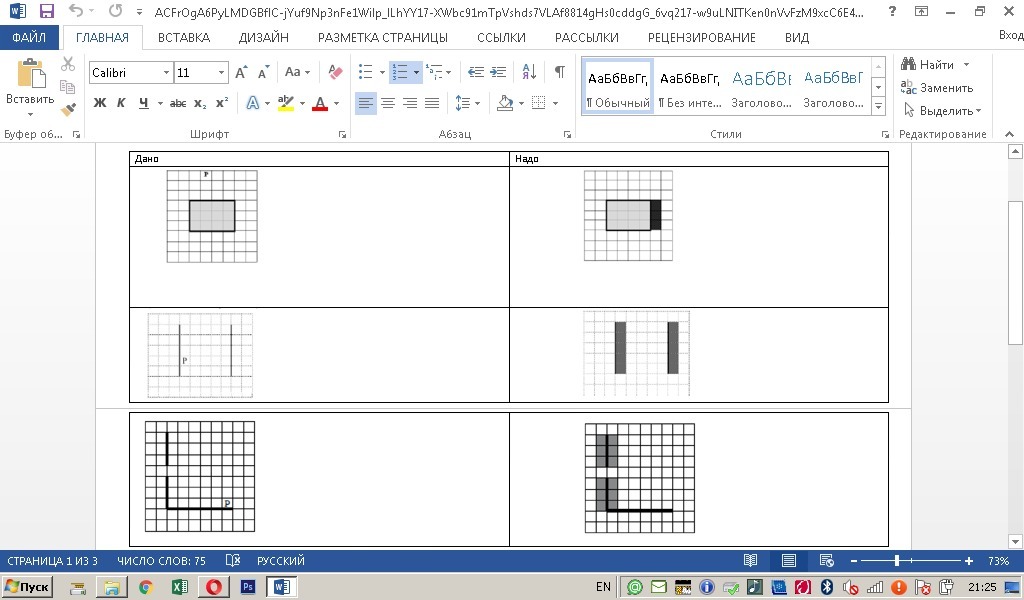Open the Help question mark icon
The width and height of the screenshot is (1024, 600).
click(892, 11)
